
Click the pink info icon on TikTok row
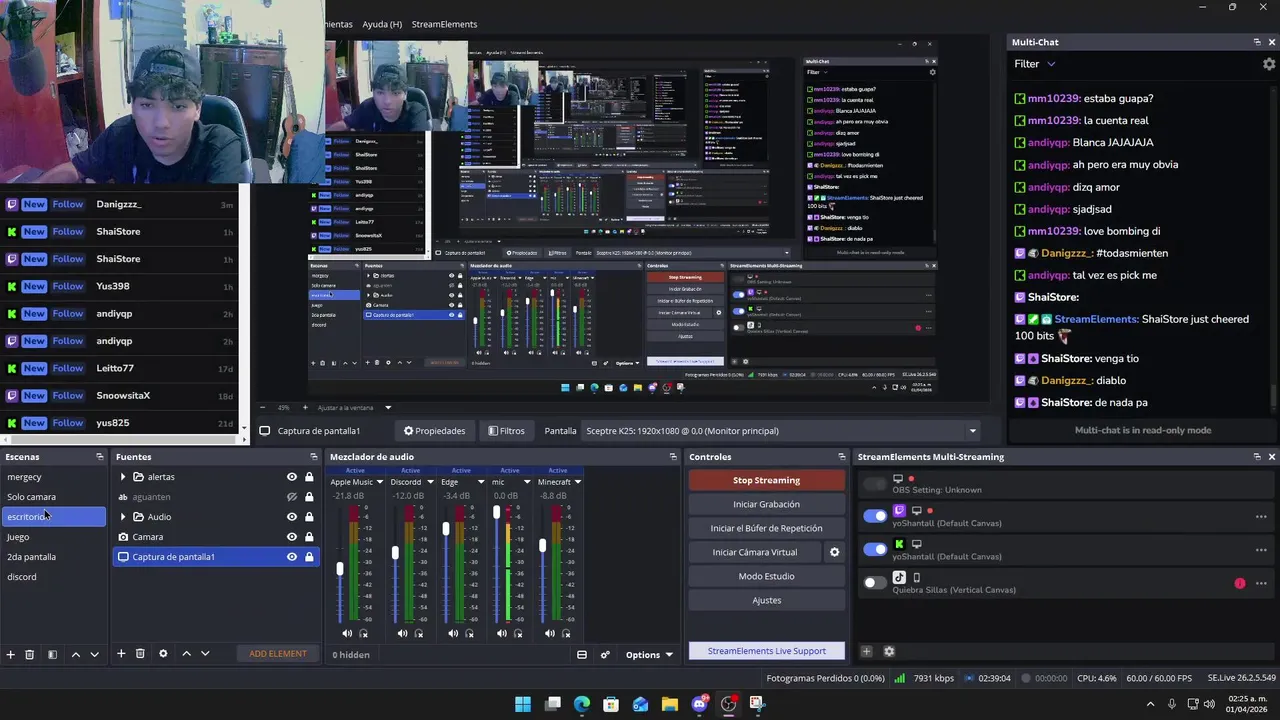coord(1240,583)
